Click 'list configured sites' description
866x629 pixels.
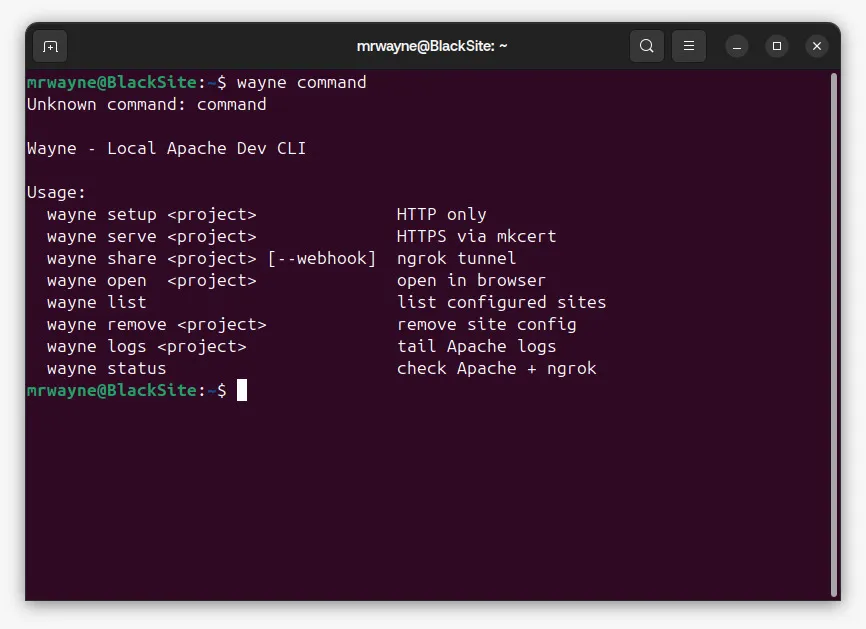click(501, 303)
